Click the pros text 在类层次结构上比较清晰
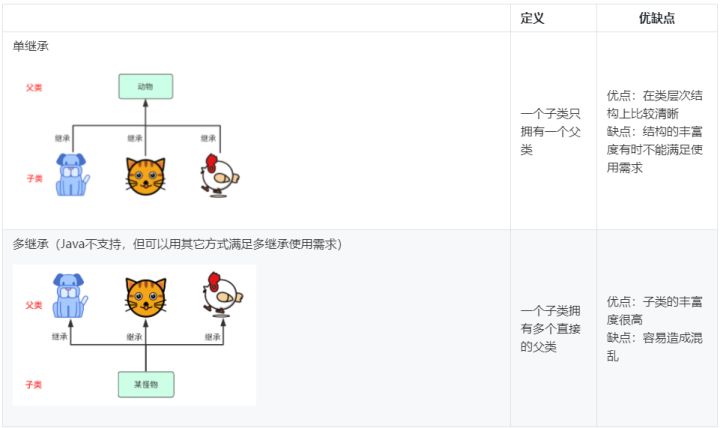This screenshot has width=720, height=428. [655, 104]
